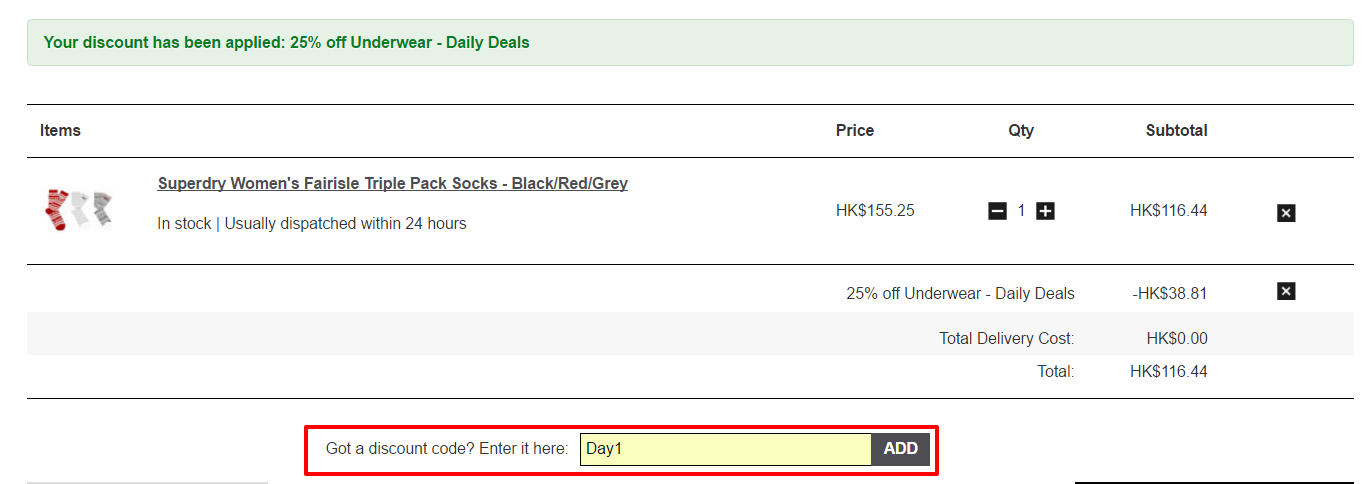The image size is (1372, 484).
Task: Click the HK$0.00 delivery cost value
Action: [1177, 339]
